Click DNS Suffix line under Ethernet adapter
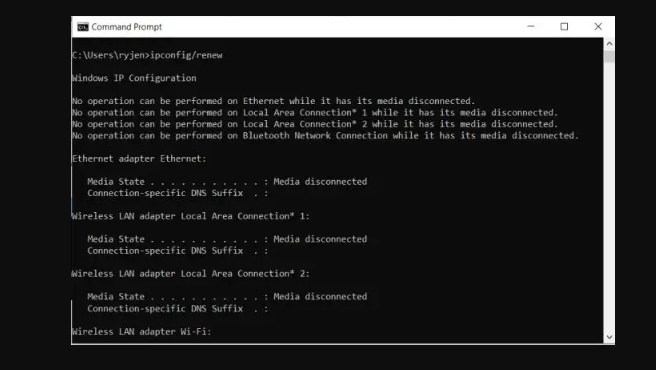This screenshot has width=656, height=370. click(178, 193)
